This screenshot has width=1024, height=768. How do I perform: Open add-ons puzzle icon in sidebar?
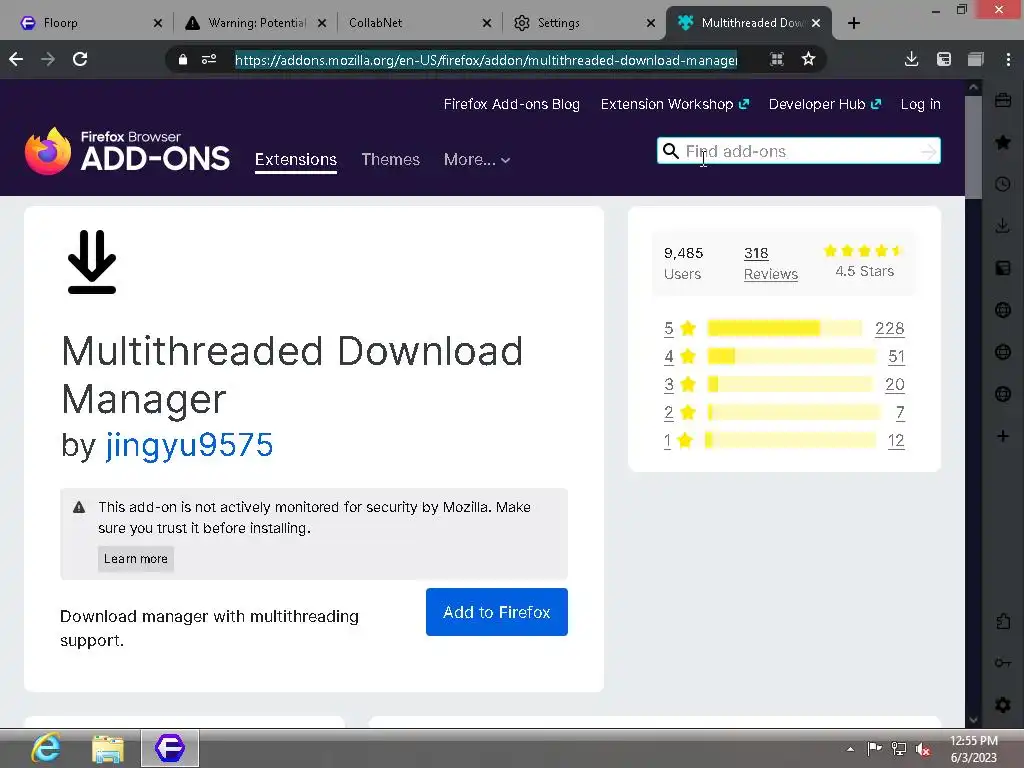(1003, 621)
